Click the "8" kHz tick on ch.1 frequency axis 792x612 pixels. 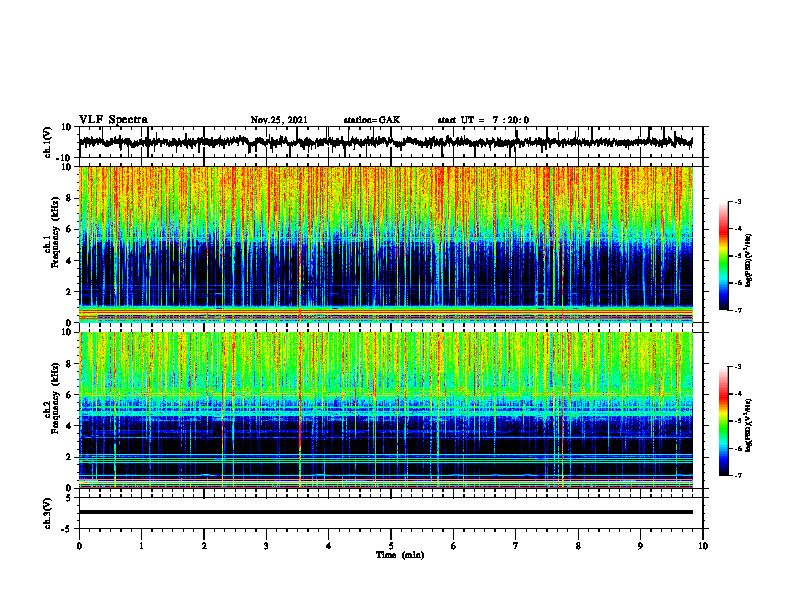70,198
